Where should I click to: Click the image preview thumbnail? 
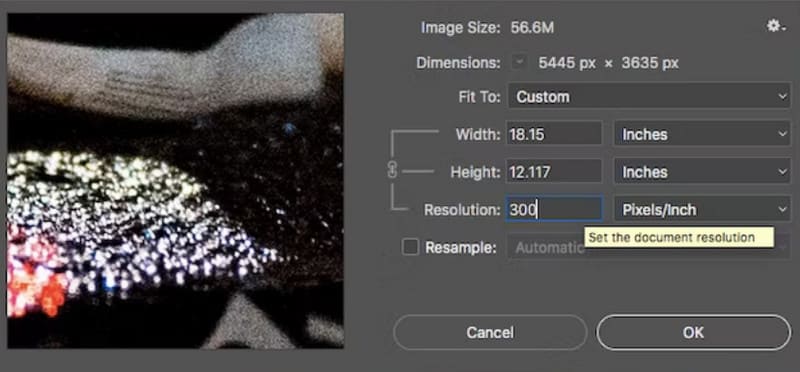coord(176,181)
